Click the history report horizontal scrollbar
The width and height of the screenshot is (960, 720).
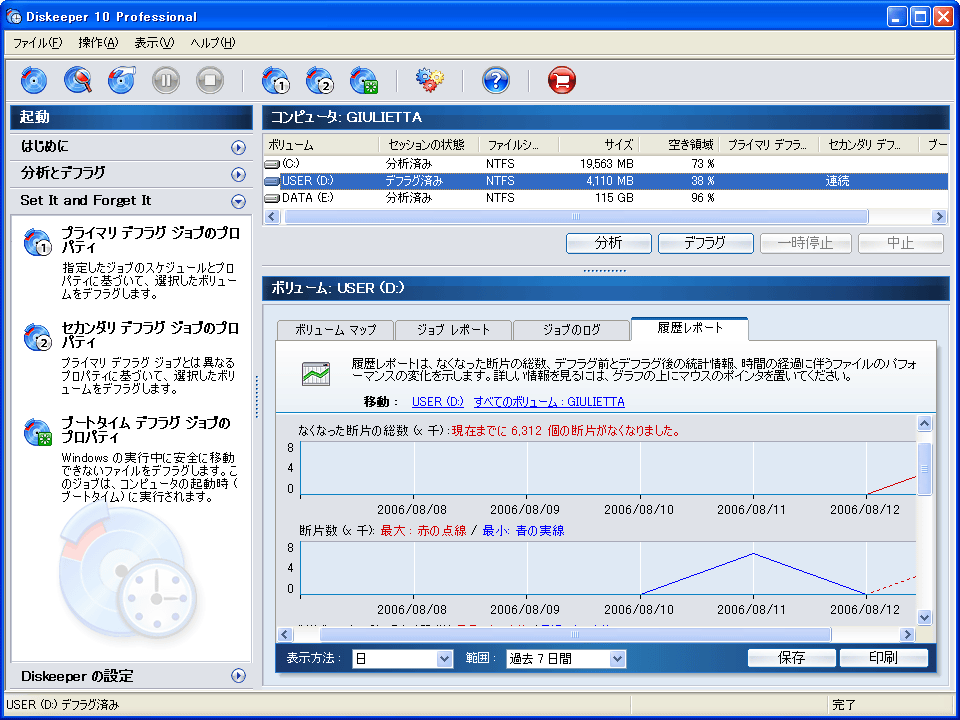point(575,634)
